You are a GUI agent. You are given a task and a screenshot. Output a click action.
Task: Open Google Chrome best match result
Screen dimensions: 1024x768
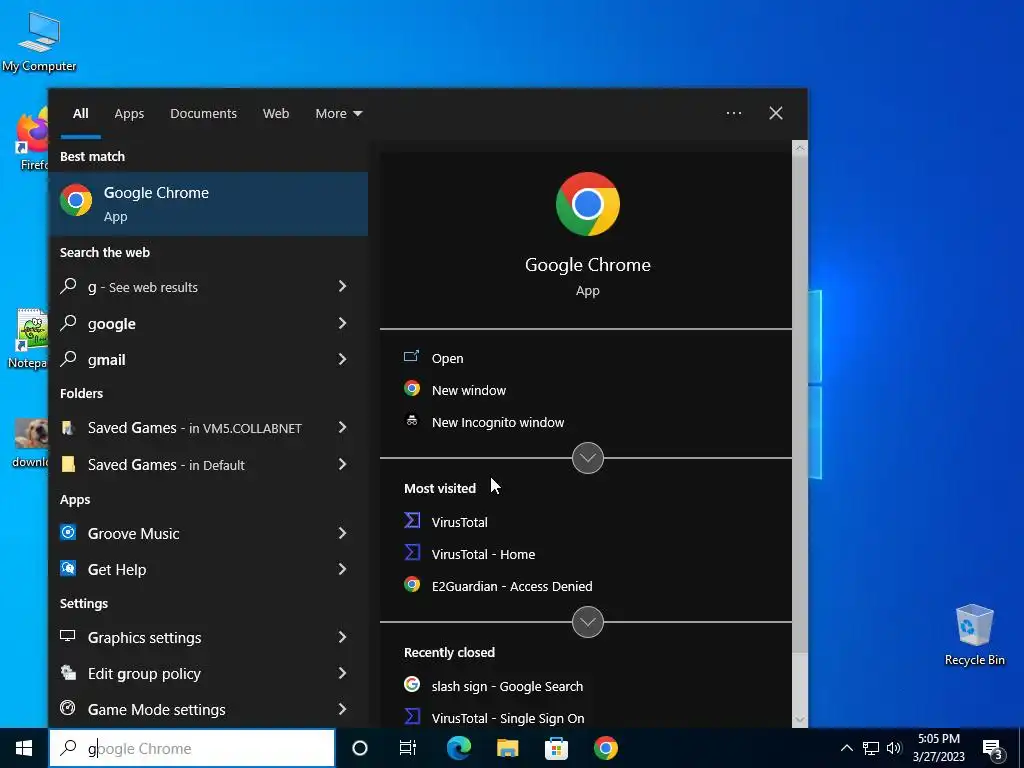pyautogui.click(x=208, y=204)
